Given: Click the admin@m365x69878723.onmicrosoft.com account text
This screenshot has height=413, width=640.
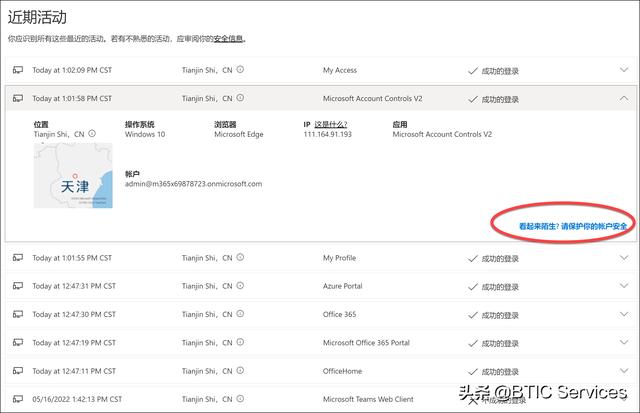Looking at the screenshot, I should click(193, 184).
